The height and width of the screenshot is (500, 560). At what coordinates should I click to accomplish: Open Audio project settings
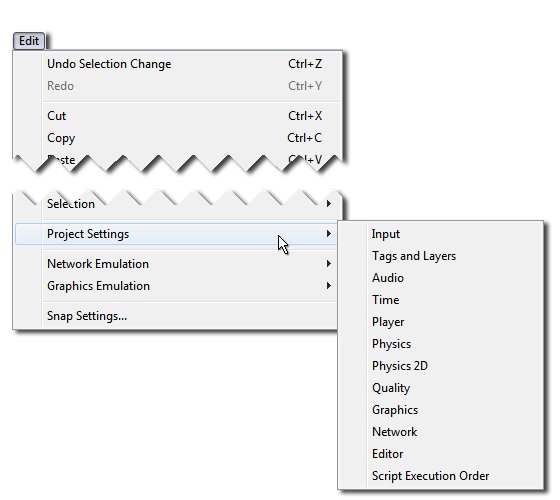point(440,278)
